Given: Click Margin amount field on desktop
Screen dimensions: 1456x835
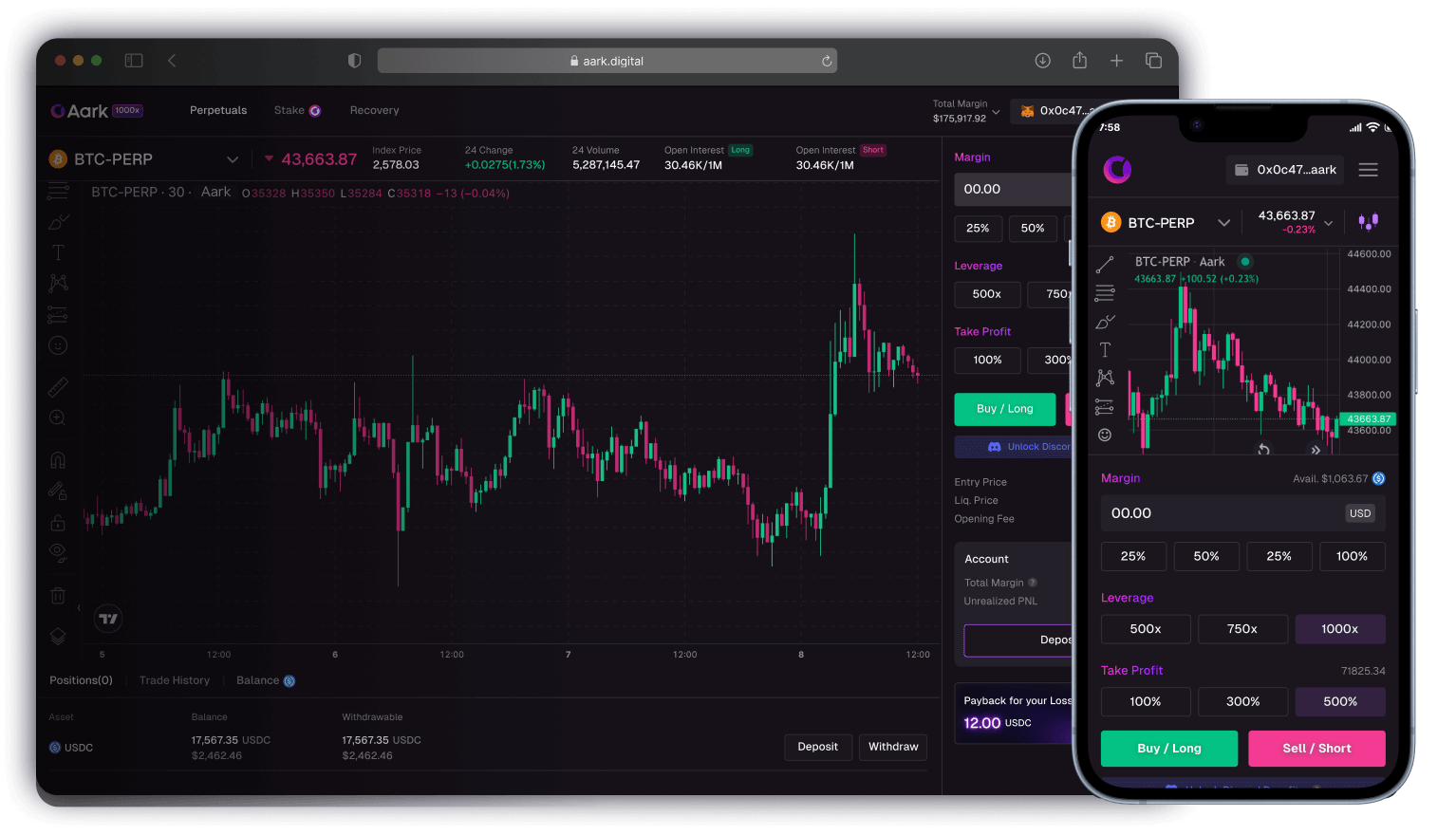Looking at the screenshot, I should (1014, 190).
